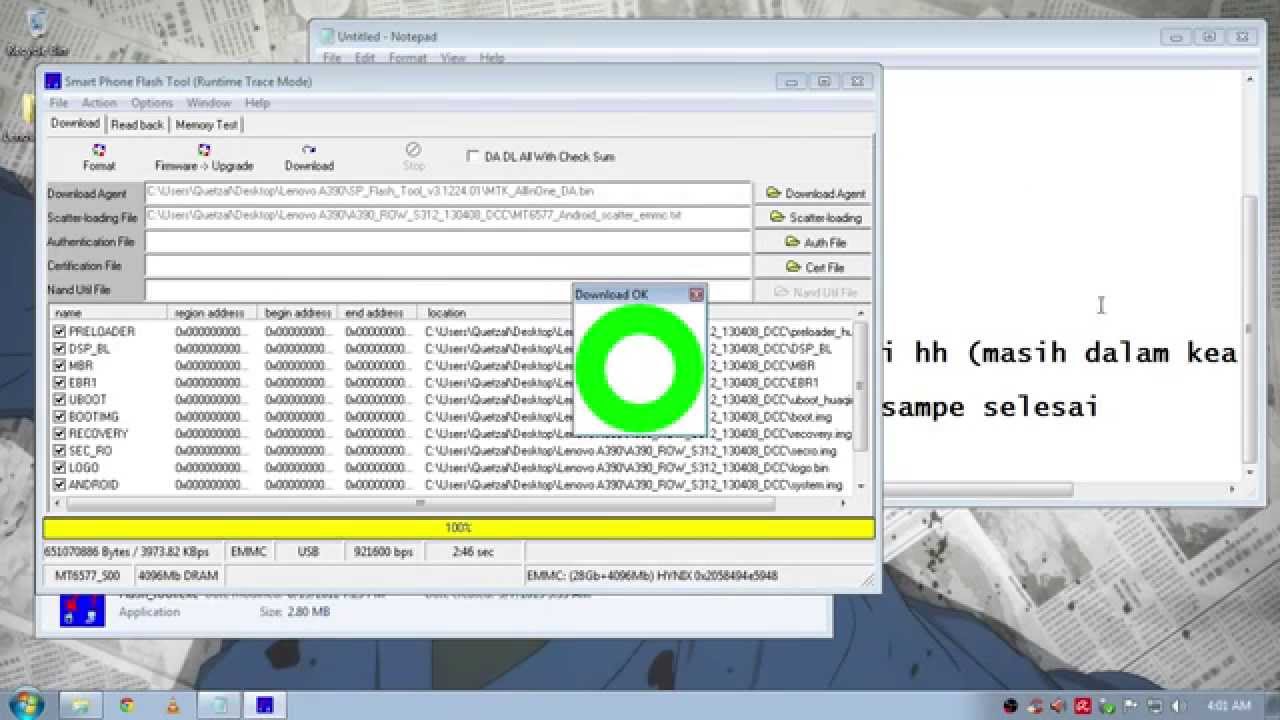The height and width of the screenshot is (720, 1280).
Task: Browse for Scatter-loading file button
Action: [x=814, y=217]
